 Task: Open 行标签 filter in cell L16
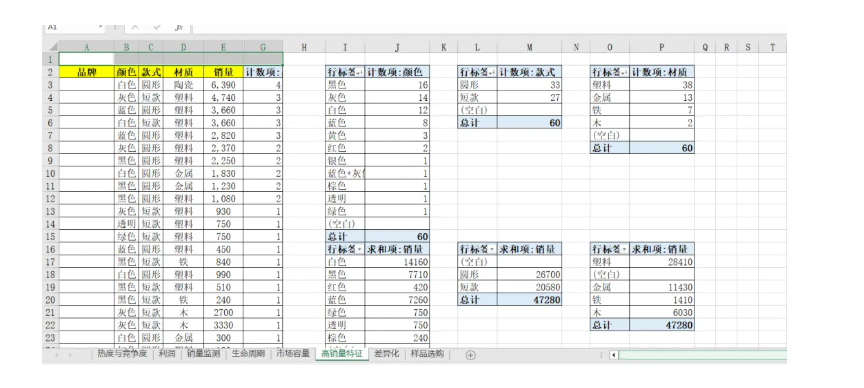pyautogui.click(x=492, y=250)
